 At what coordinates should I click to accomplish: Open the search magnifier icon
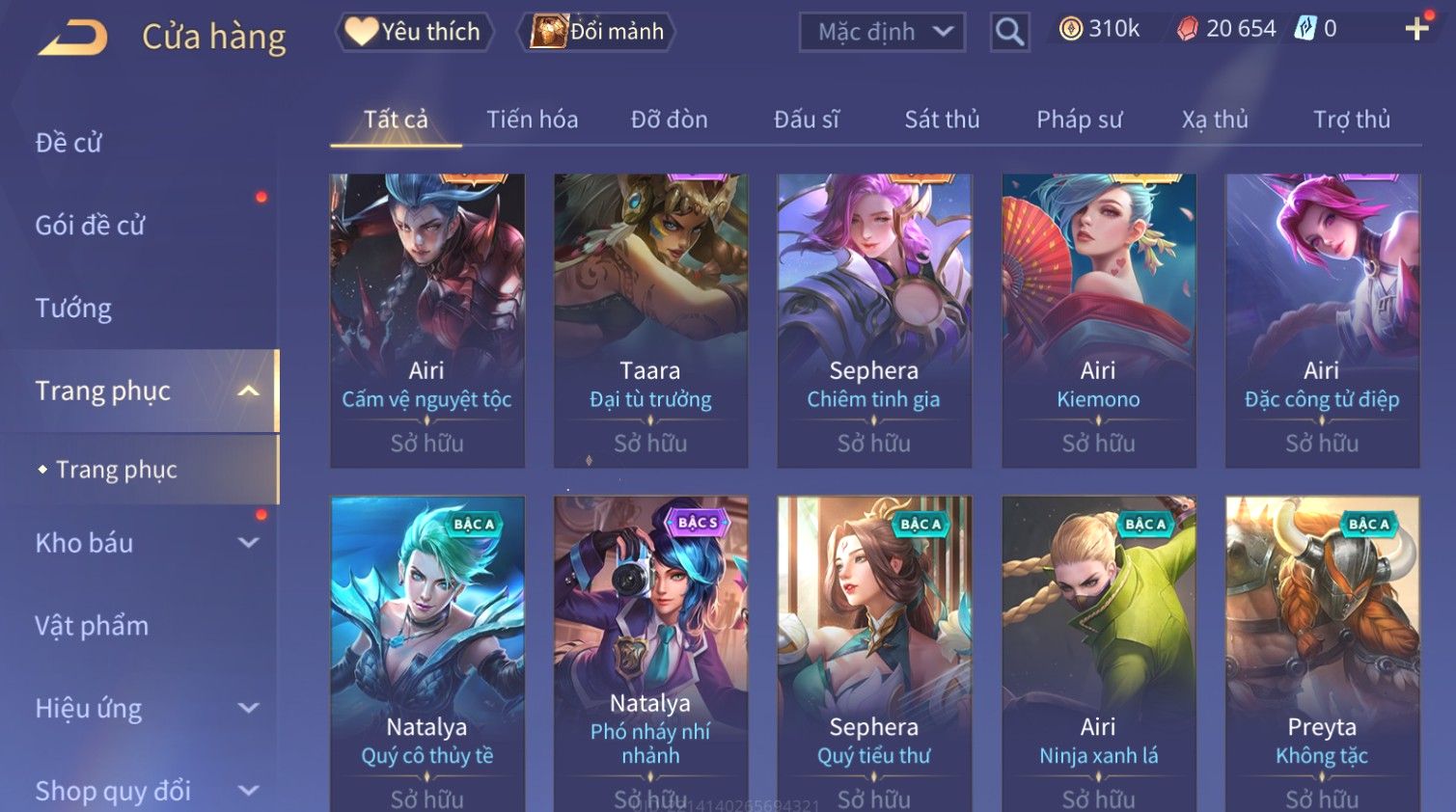pyautogui.click(x=1009, y=32)
